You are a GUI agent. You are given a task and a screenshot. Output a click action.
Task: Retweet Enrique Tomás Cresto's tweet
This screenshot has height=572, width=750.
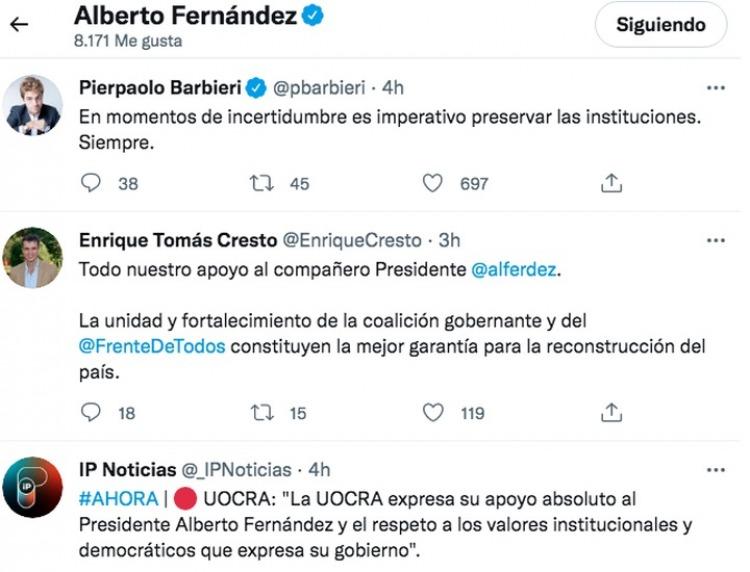(261, 412)
